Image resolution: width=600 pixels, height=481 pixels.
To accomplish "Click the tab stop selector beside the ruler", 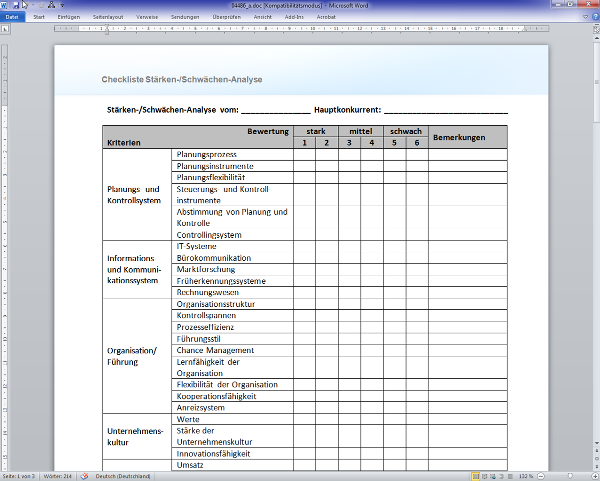I will [5, 29].
